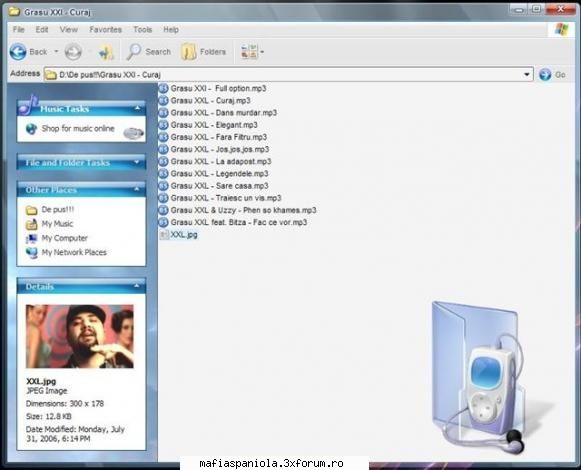Open My Music link
The width and height of the screenshot is (581, 470).
pos(57,224)
